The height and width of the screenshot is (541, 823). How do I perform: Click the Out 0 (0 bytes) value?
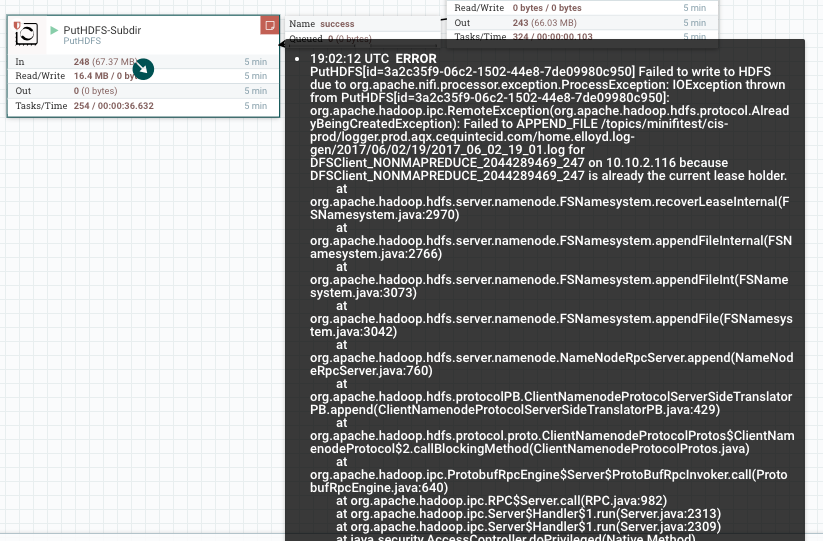click(x=95, y=91)
